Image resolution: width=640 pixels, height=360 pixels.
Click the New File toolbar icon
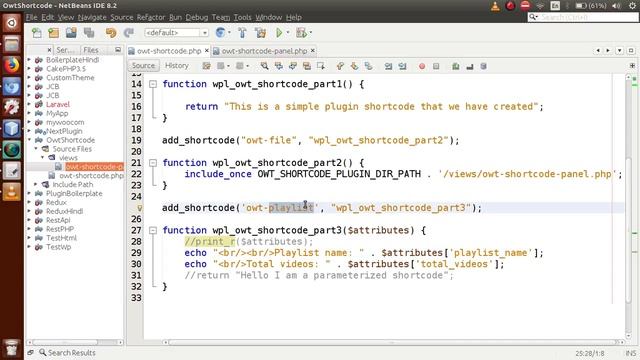pos(37,33)
